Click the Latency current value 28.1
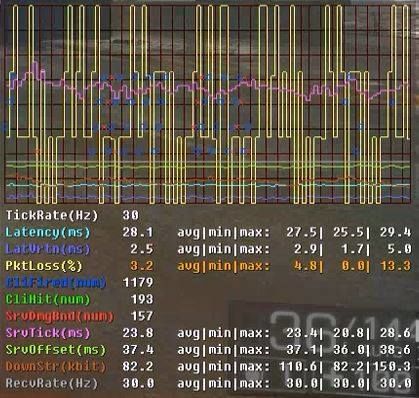Viewport: 419px width, 398px height. coord(138,232)
